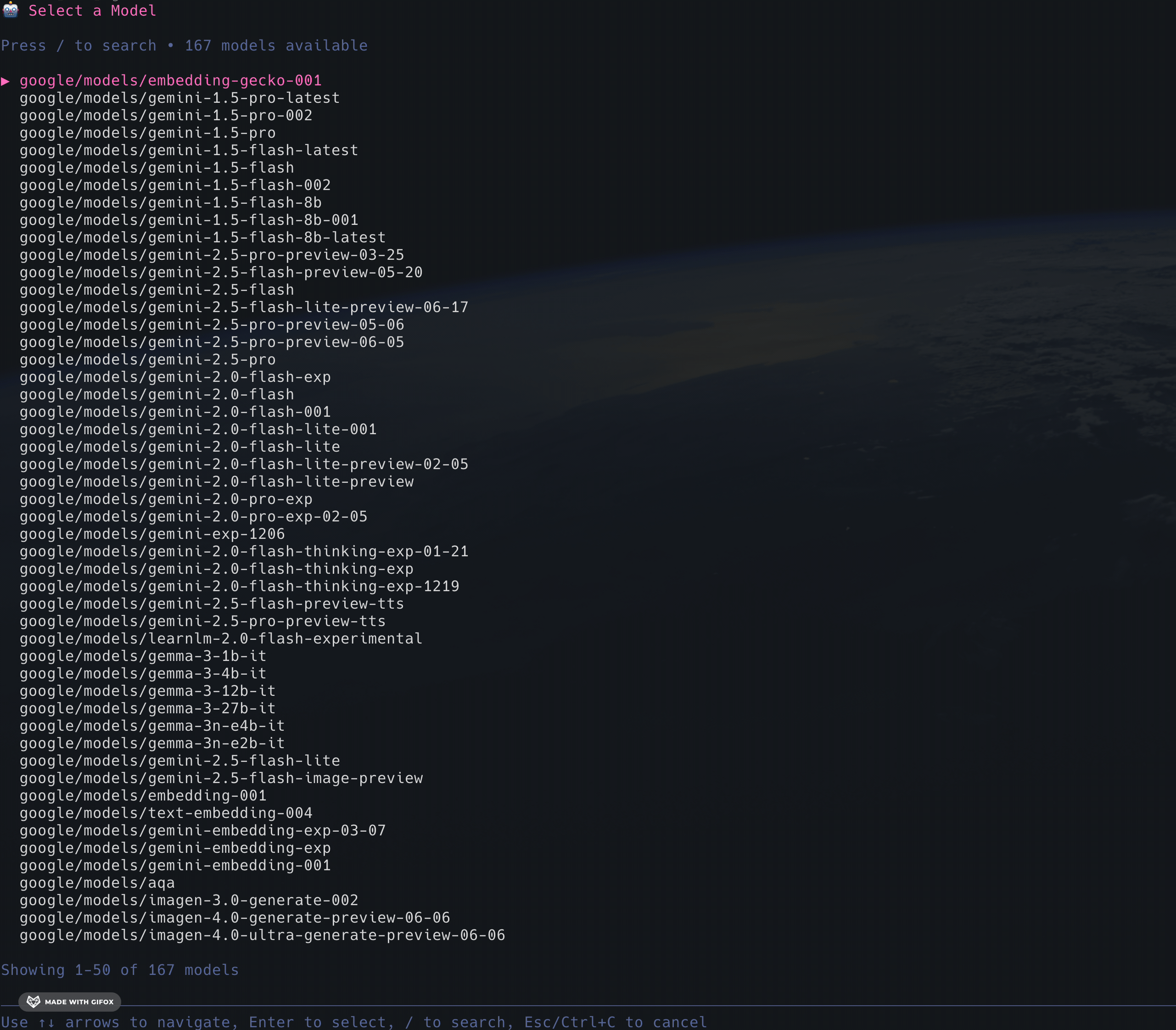Select google/models/embedding-gecko-001
The width and height of the screenshot is (1176, 1030).
coord(171,80)
